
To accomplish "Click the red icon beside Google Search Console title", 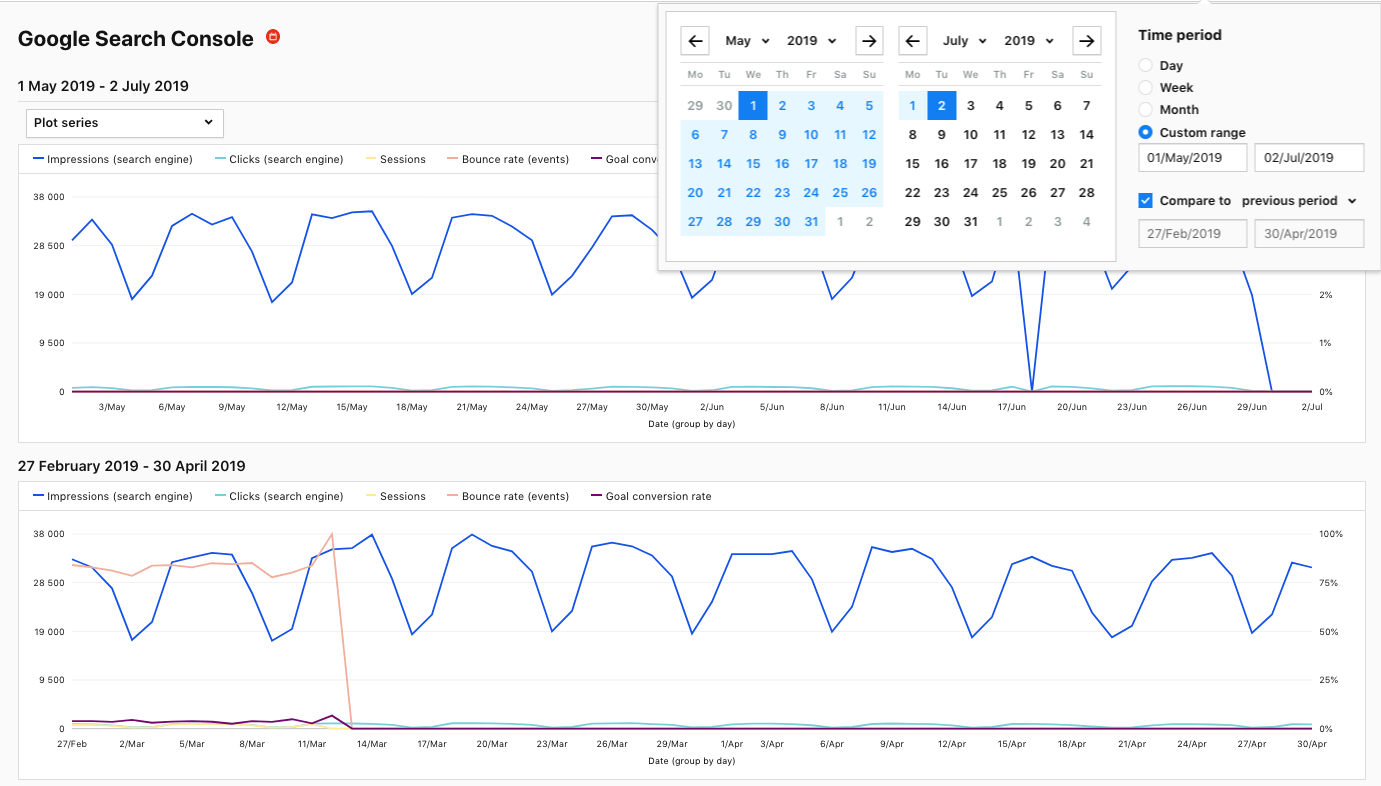I will pyautogui.click(x=273, y=37).
